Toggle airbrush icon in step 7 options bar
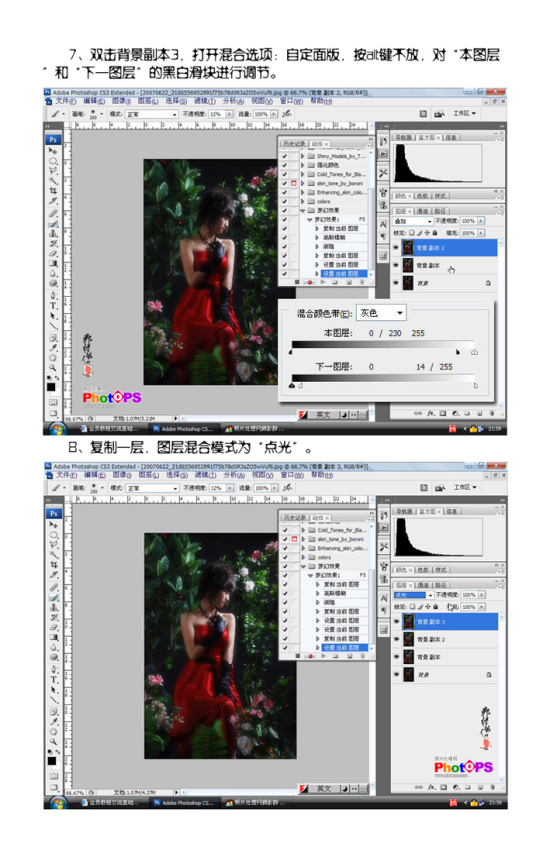This screenshot has height=857, width=550. tap(286, 114)
